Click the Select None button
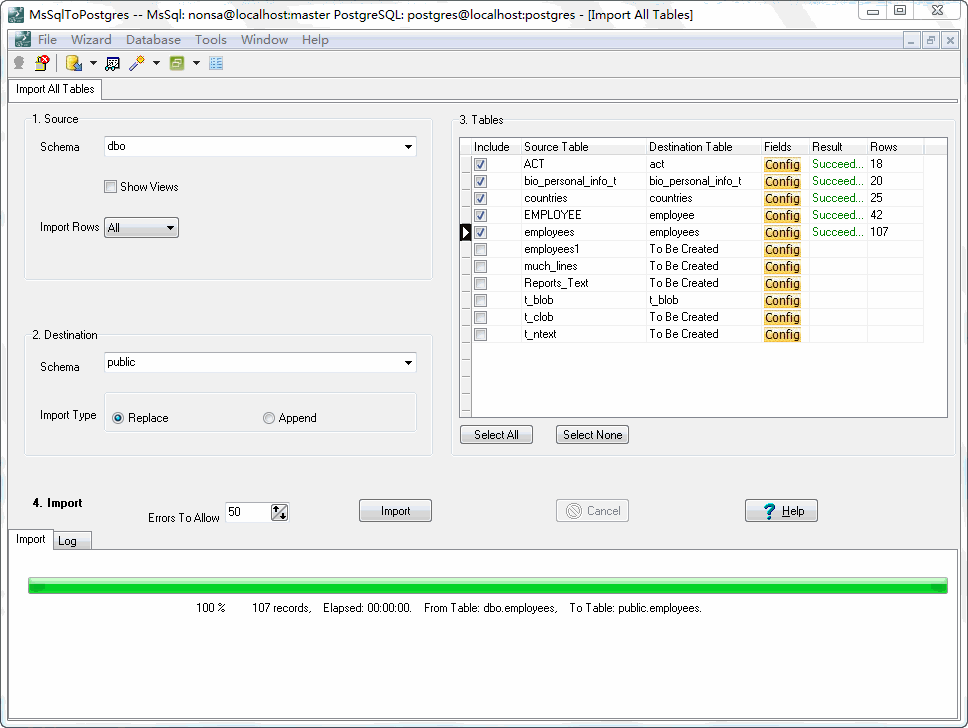 pyautogui.click(x=592, y=435)
